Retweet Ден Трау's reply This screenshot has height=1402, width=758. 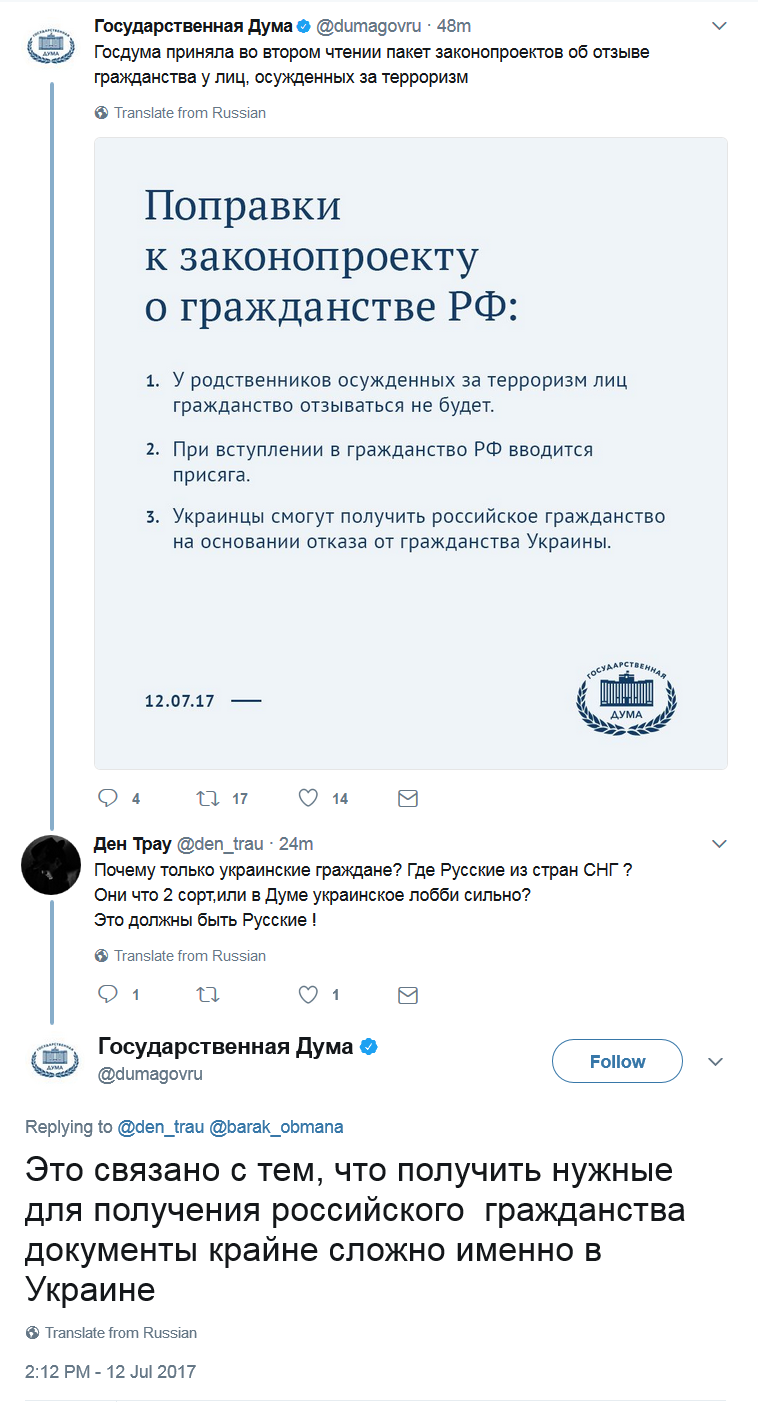tap(209, 995)
